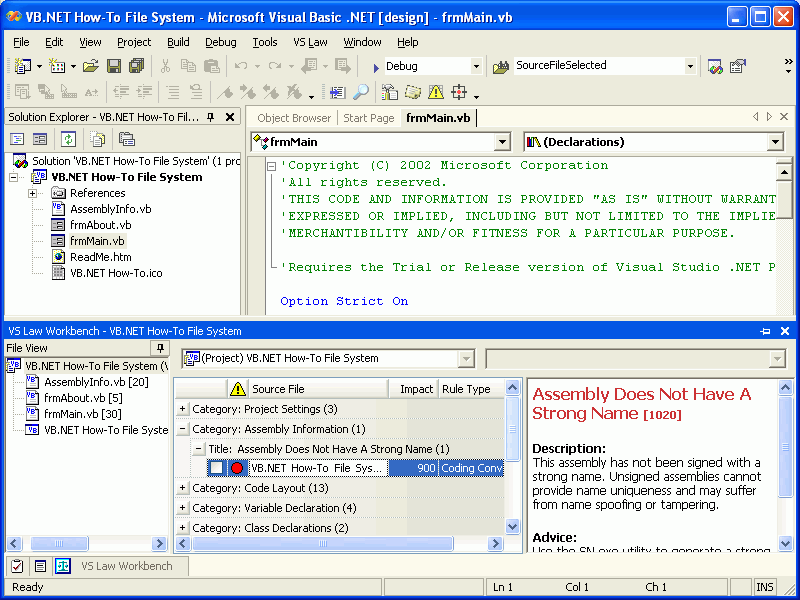Close the Solution Explorer panel
The width and height of the screenshot is (800, 600).
[x=230, y=117]
